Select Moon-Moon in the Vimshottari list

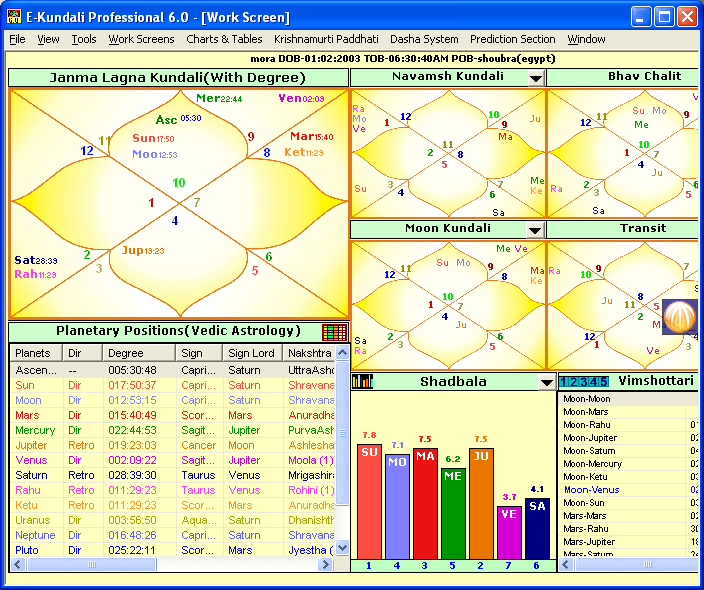click(629, 399)
